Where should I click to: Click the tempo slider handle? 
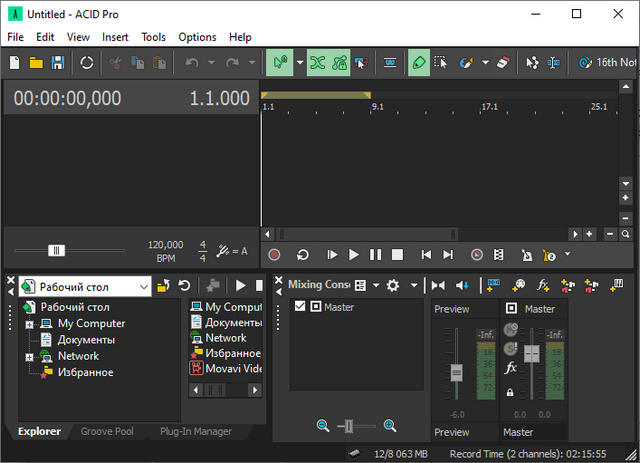(57, 250)
